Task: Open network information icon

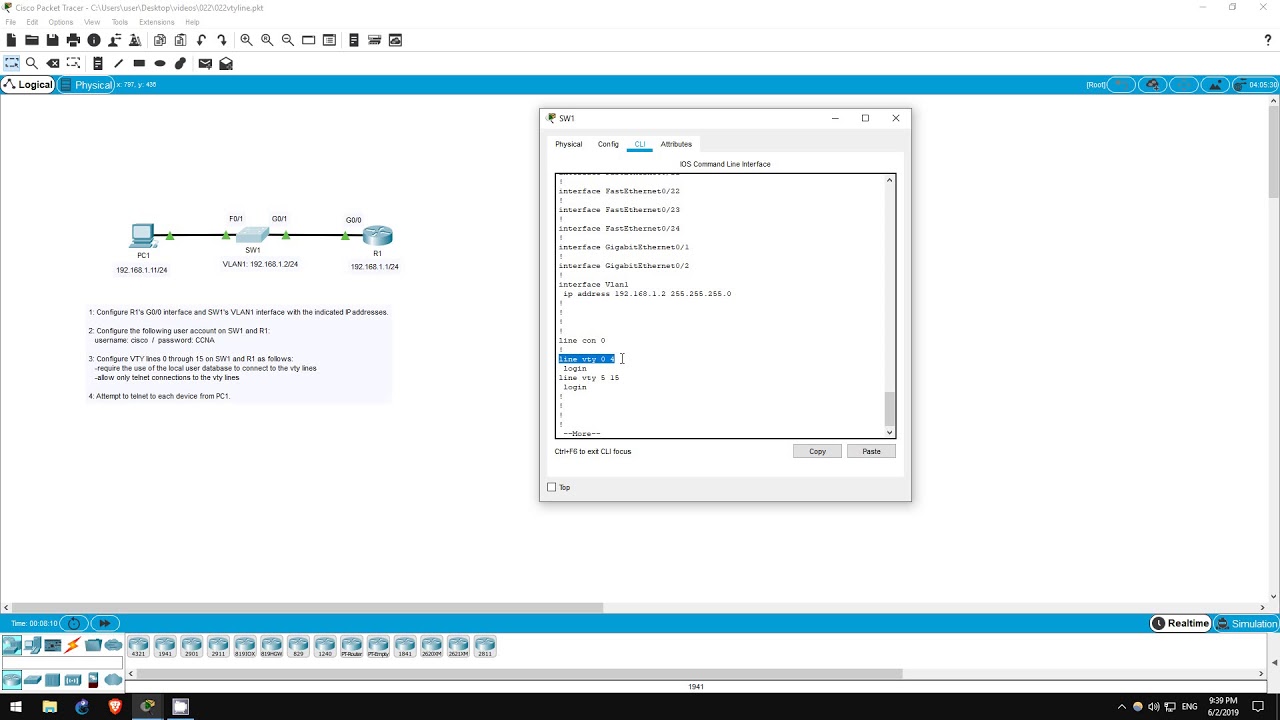Action: pos(94,40)
